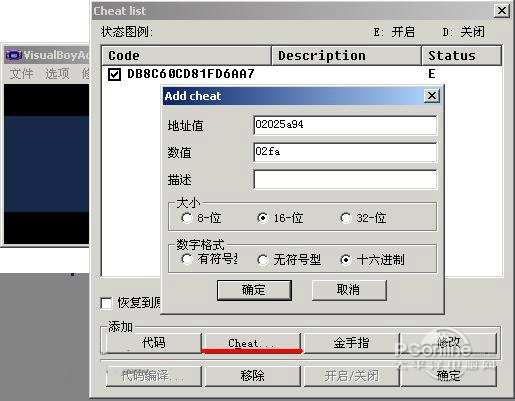Focus the 数值 value input field

click(x=345, y=152)
